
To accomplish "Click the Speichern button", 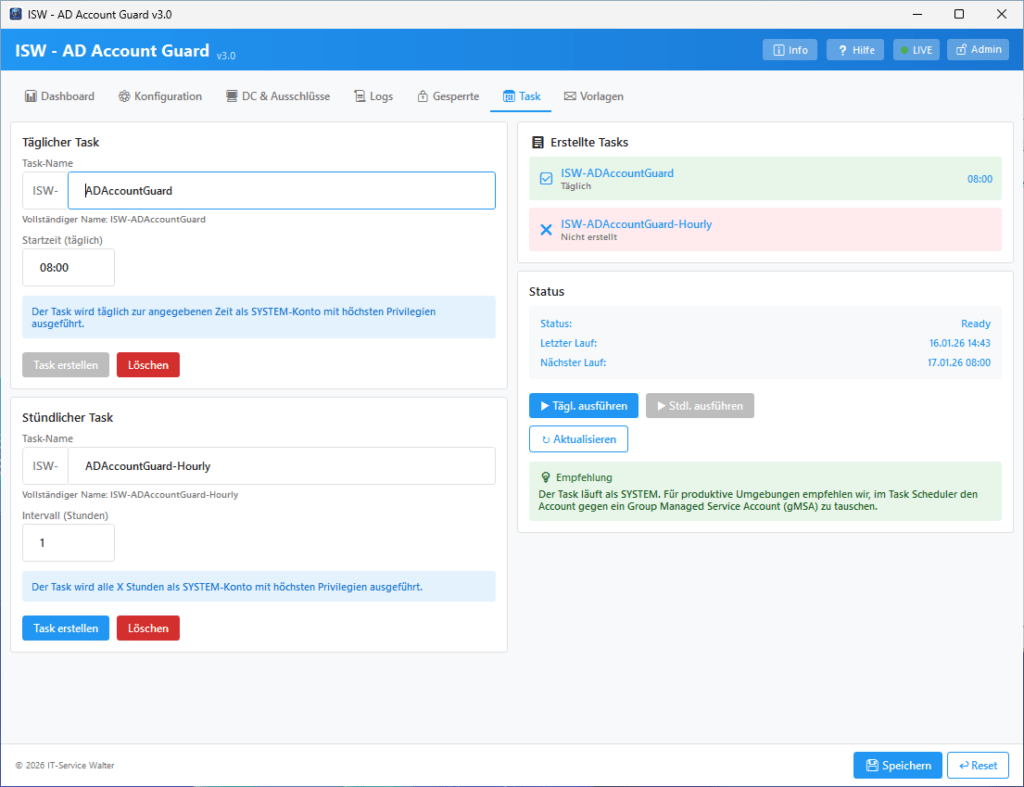I will (x=897, y=764).
